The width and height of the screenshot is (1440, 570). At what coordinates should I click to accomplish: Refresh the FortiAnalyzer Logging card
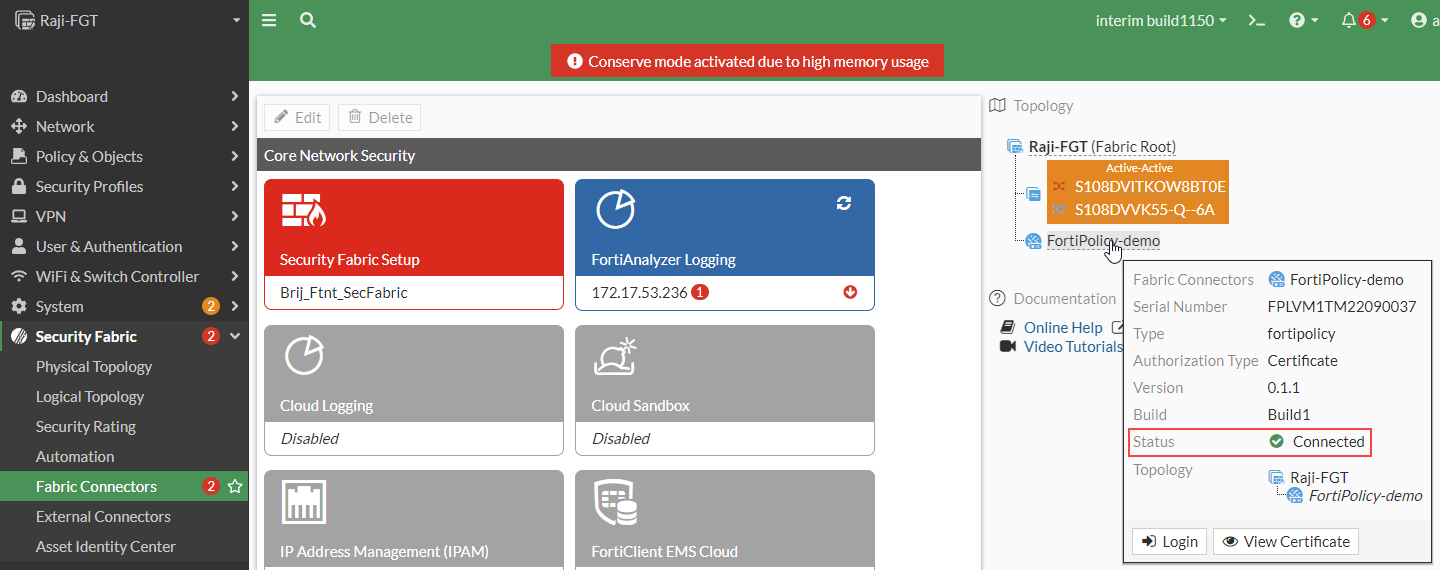click(844, 203)
